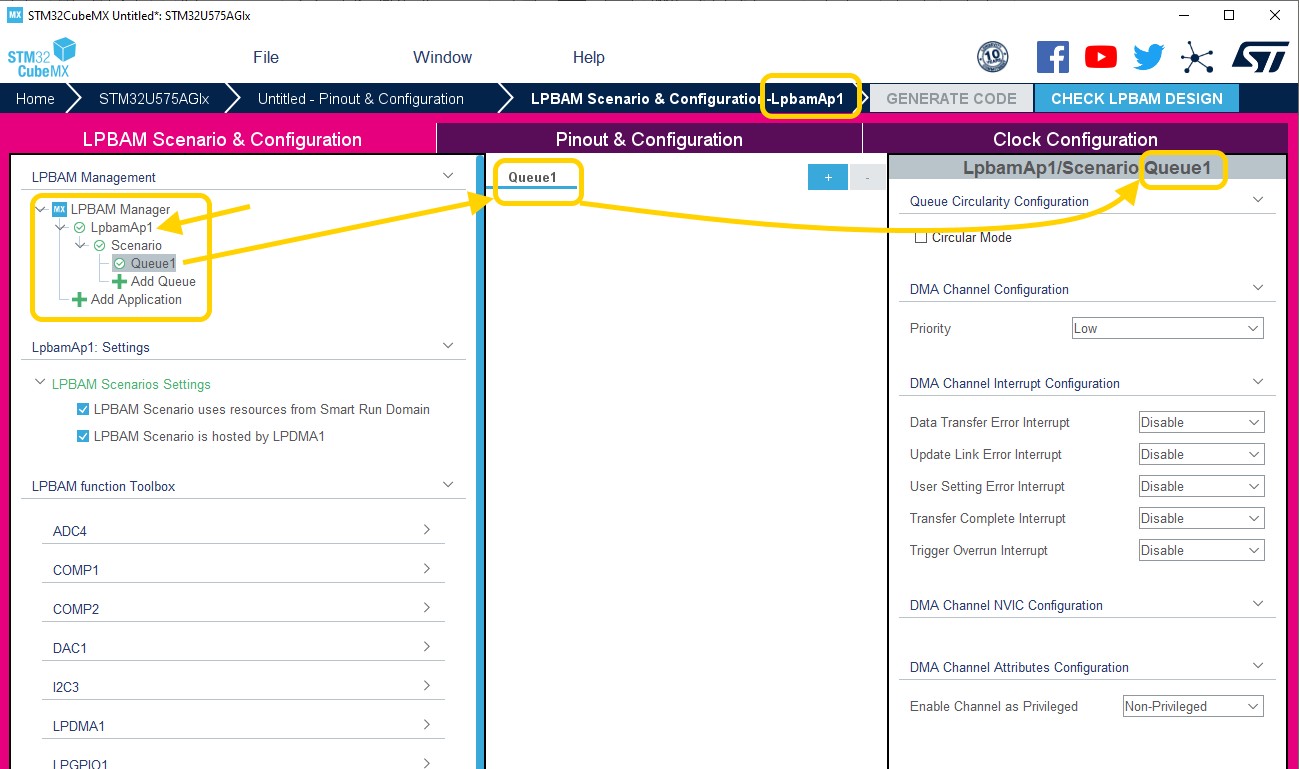Image resolution: width=1299 pixels, height=769 pixels.
Task: Click the 'LPBAM Manager' tree root label
Action: tap(120, 209)
